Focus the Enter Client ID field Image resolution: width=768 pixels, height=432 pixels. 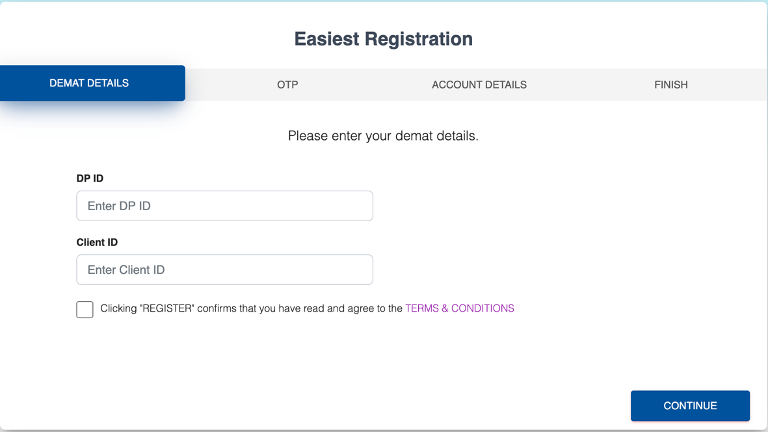click(x=224, y=270)
